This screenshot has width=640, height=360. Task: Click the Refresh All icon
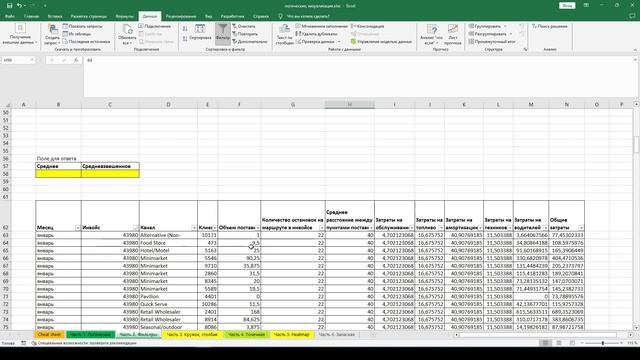127,29
